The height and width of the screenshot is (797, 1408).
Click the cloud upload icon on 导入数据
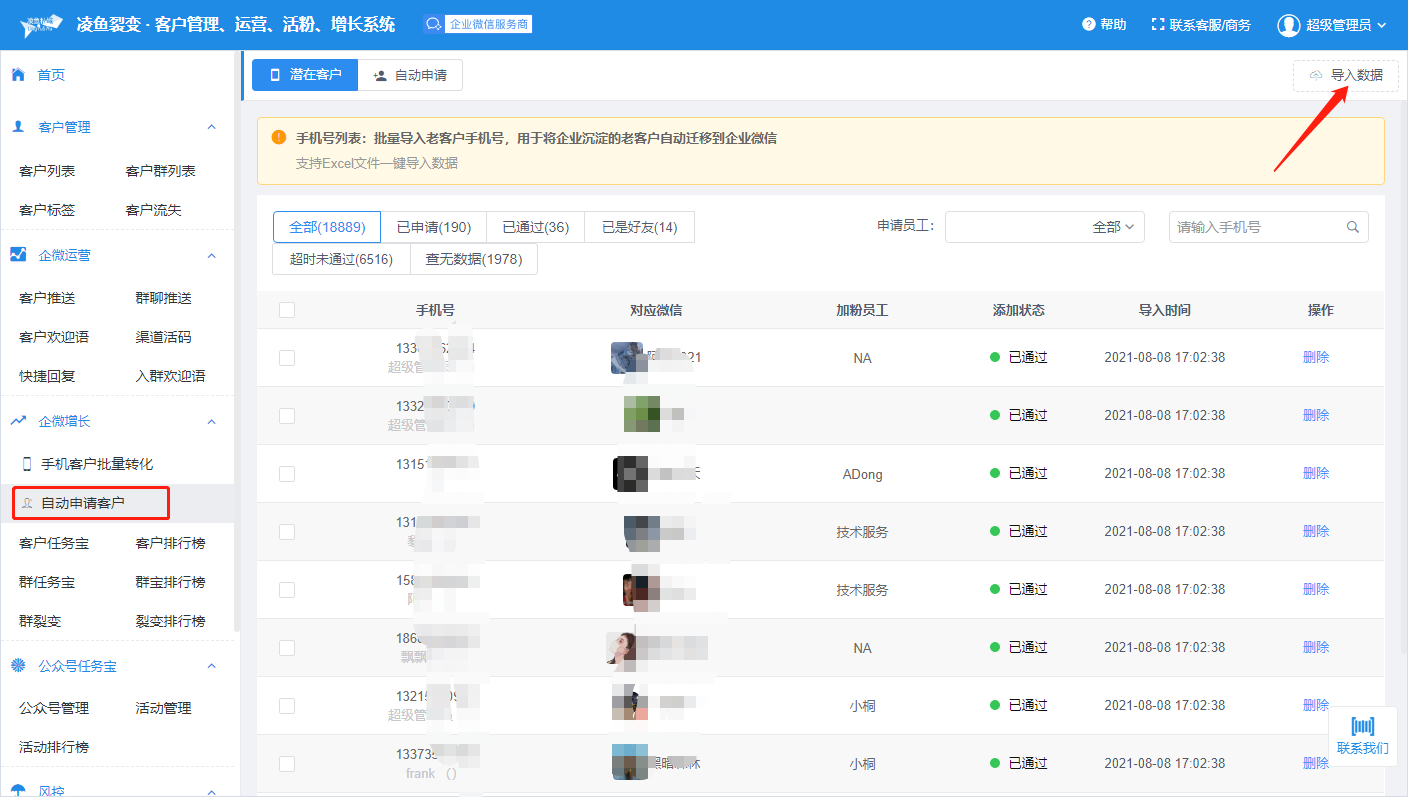pyautogui.click(x=1316, y=76)
